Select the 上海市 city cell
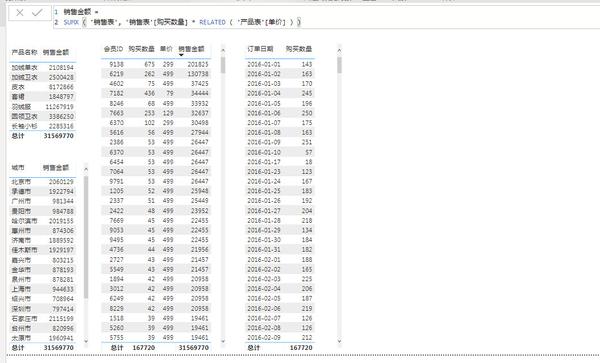The width and height of the screenshot is (600, 363). (x=21, y=289)
